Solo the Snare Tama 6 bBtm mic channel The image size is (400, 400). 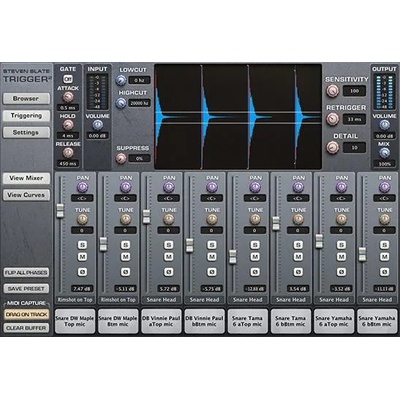click(x=298, y=245)
